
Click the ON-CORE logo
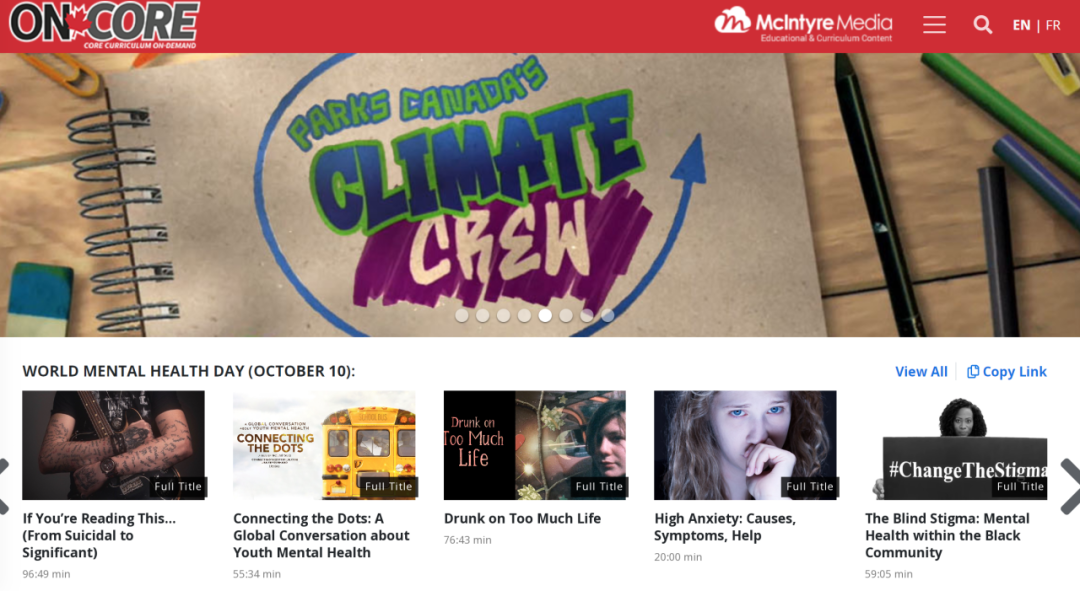click(x=105, y=25)
